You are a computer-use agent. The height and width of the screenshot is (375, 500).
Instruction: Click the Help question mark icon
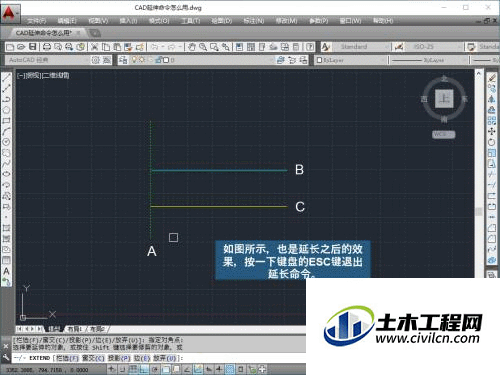click(310, 47)
